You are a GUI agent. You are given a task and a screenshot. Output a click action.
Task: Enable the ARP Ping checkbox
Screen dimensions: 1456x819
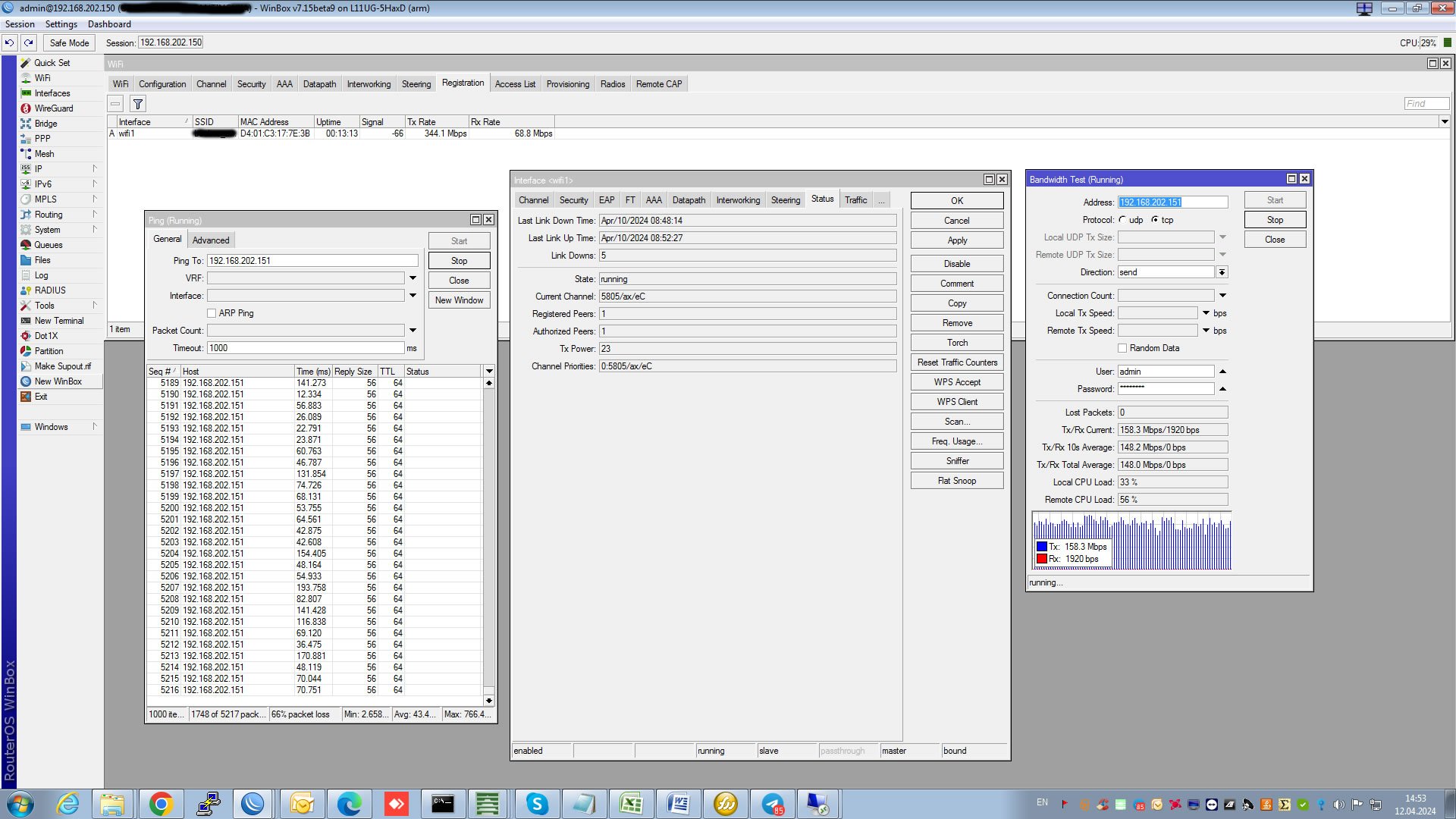pyautogui.click(x=212, y=313)
